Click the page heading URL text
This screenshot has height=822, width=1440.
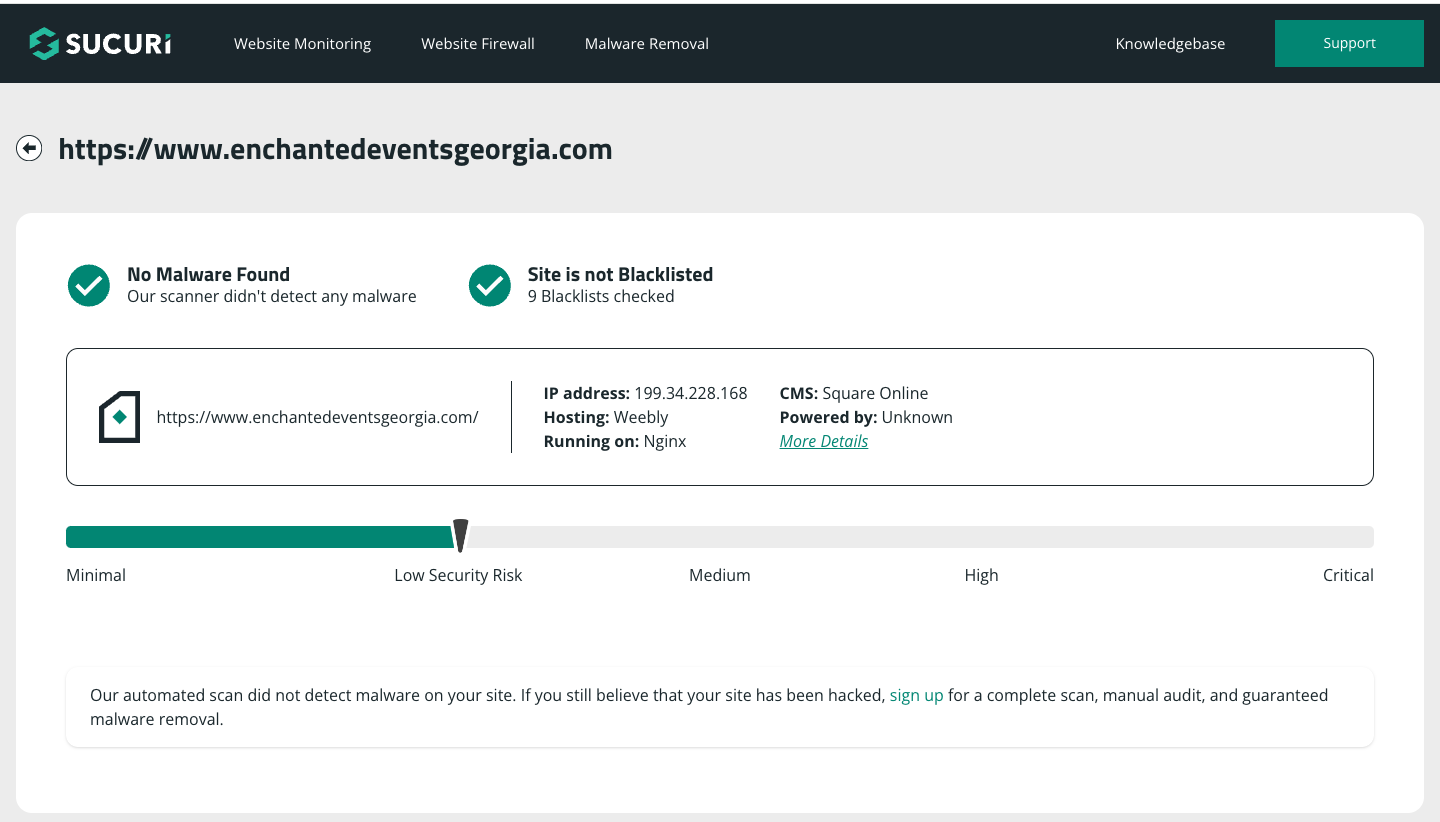click(335, 149)
